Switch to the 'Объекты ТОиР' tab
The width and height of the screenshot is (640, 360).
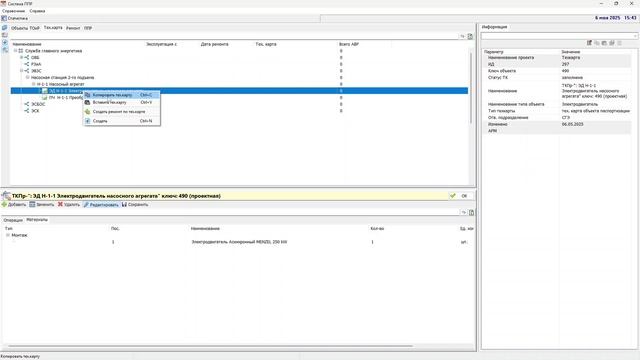point(25,28)
